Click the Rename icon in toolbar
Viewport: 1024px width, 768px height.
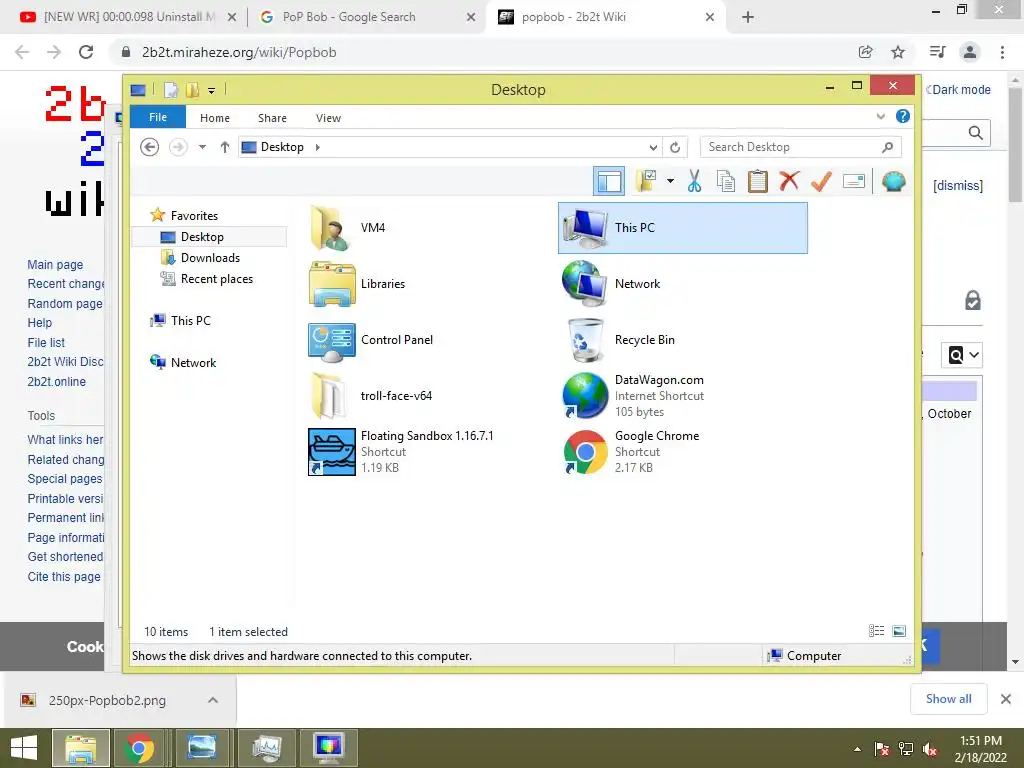(854, 181)
